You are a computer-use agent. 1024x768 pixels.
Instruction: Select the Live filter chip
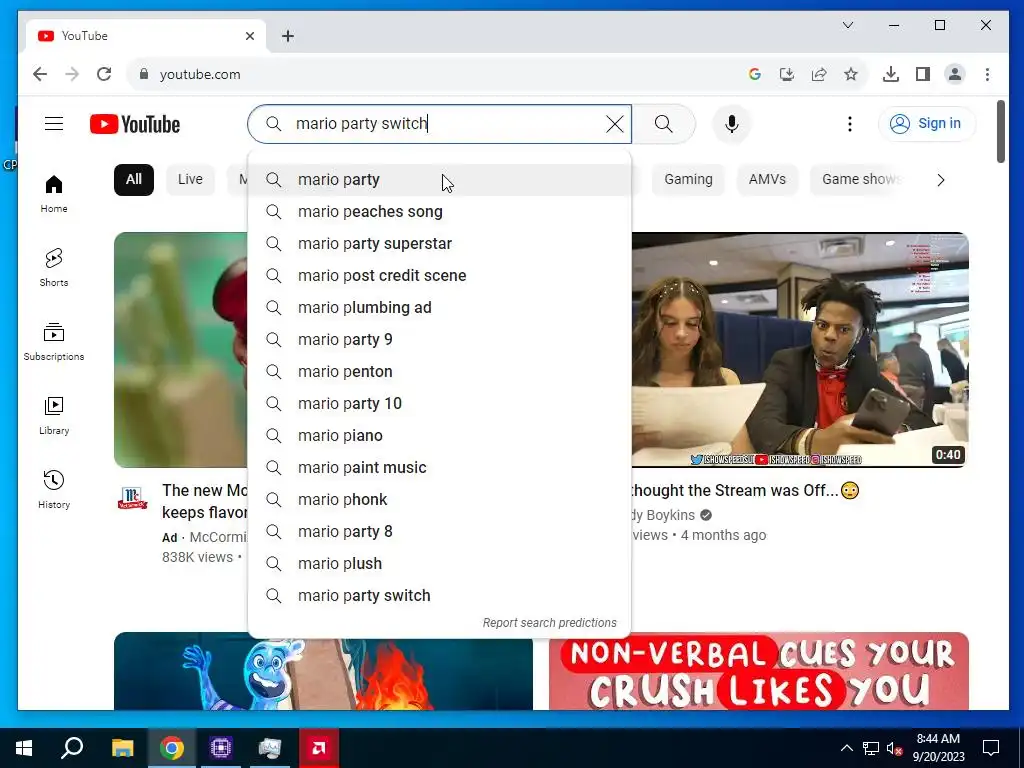pyautogui.click(x=190, y=180)
